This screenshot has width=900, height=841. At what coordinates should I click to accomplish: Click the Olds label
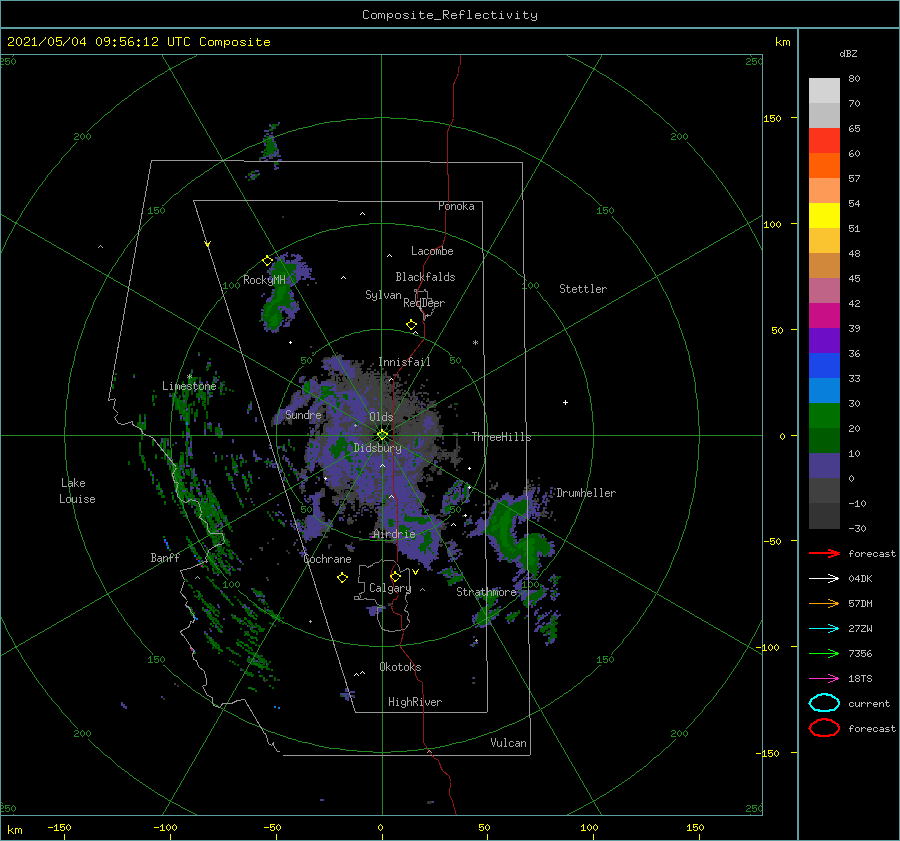point(381,417)
